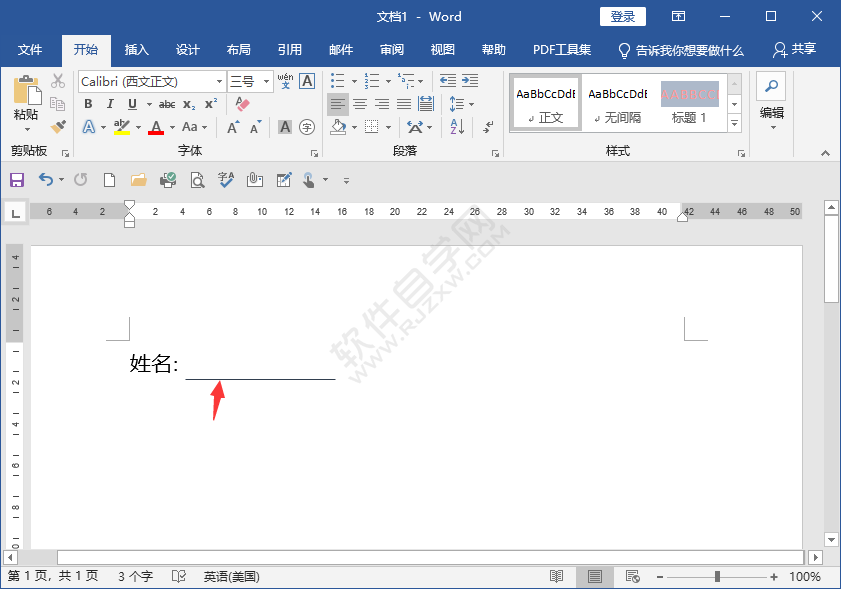Switch to the 设计 tab
Image resolution: width=841 pixels, height=589 pixels.
pos(188,50)
